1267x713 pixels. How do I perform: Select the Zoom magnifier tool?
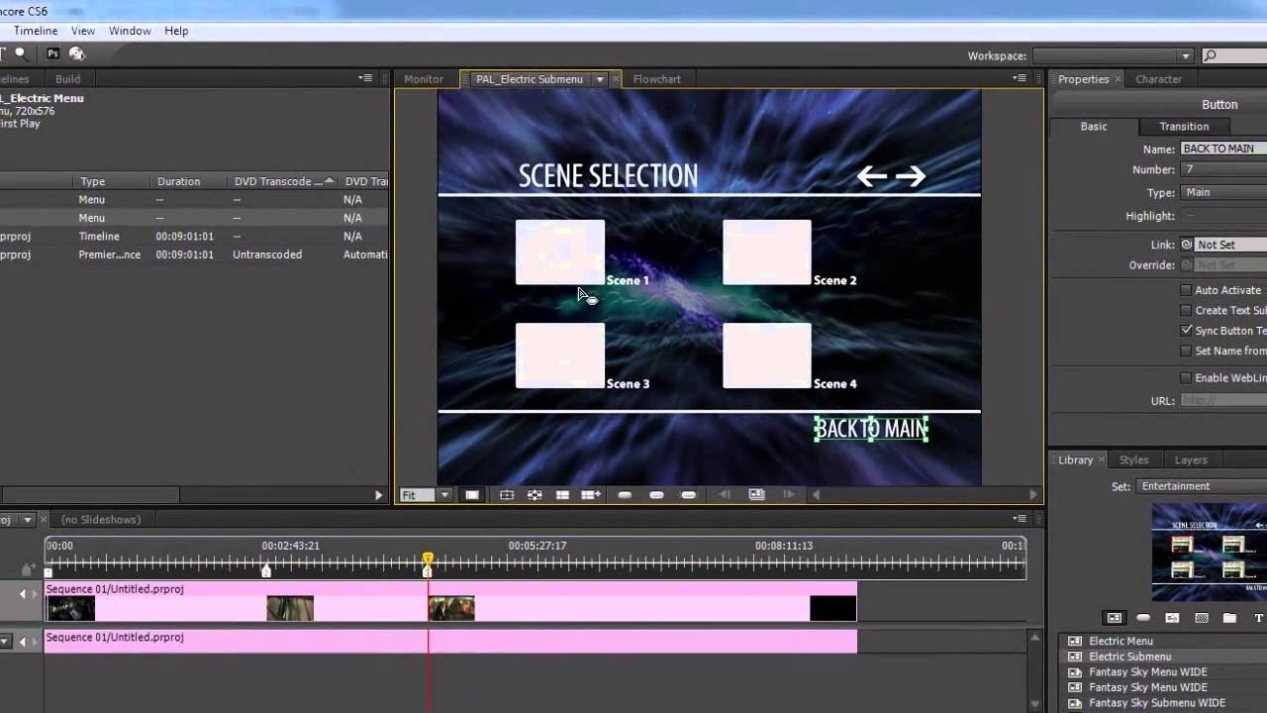pos(21,54)
